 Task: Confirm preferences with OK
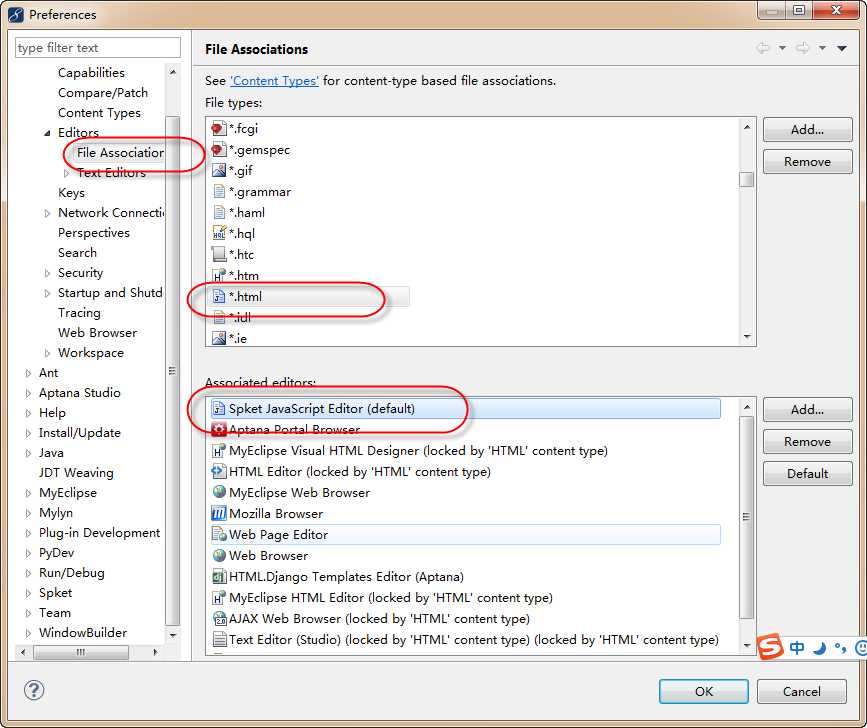point(704,692)
